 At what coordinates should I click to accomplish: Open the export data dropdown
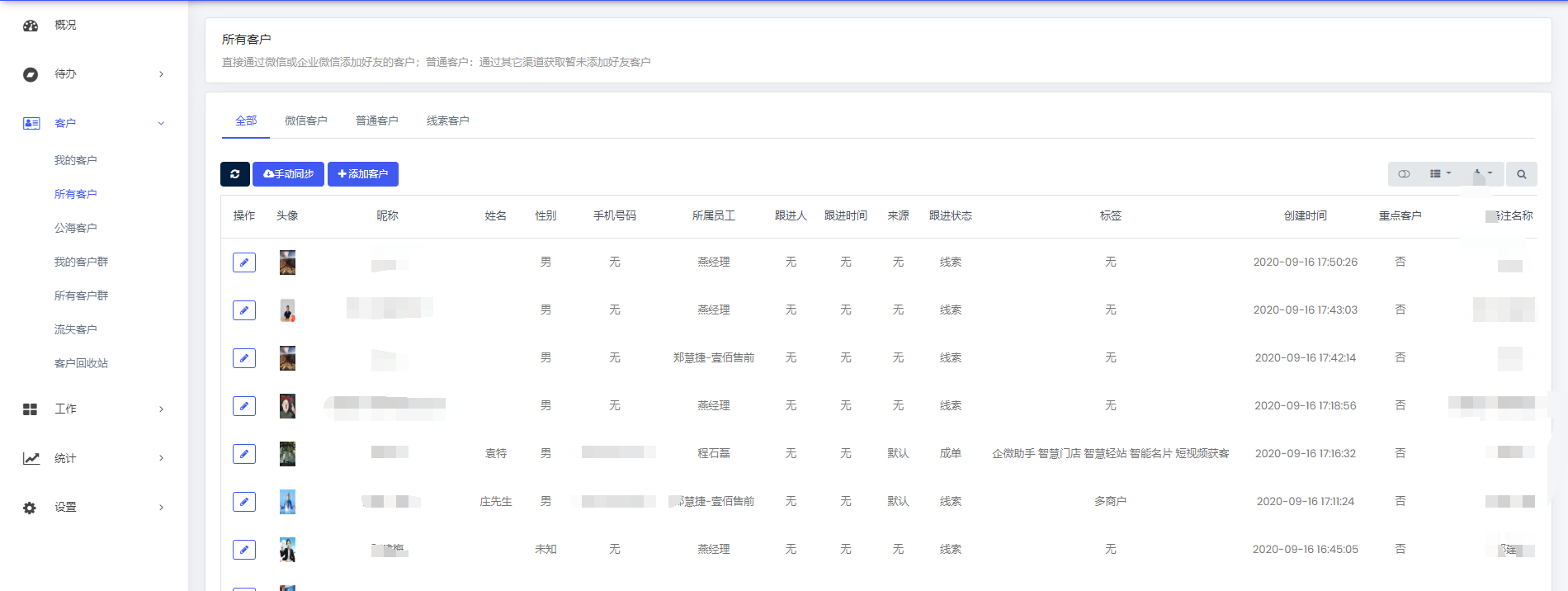pos(1482,174)
